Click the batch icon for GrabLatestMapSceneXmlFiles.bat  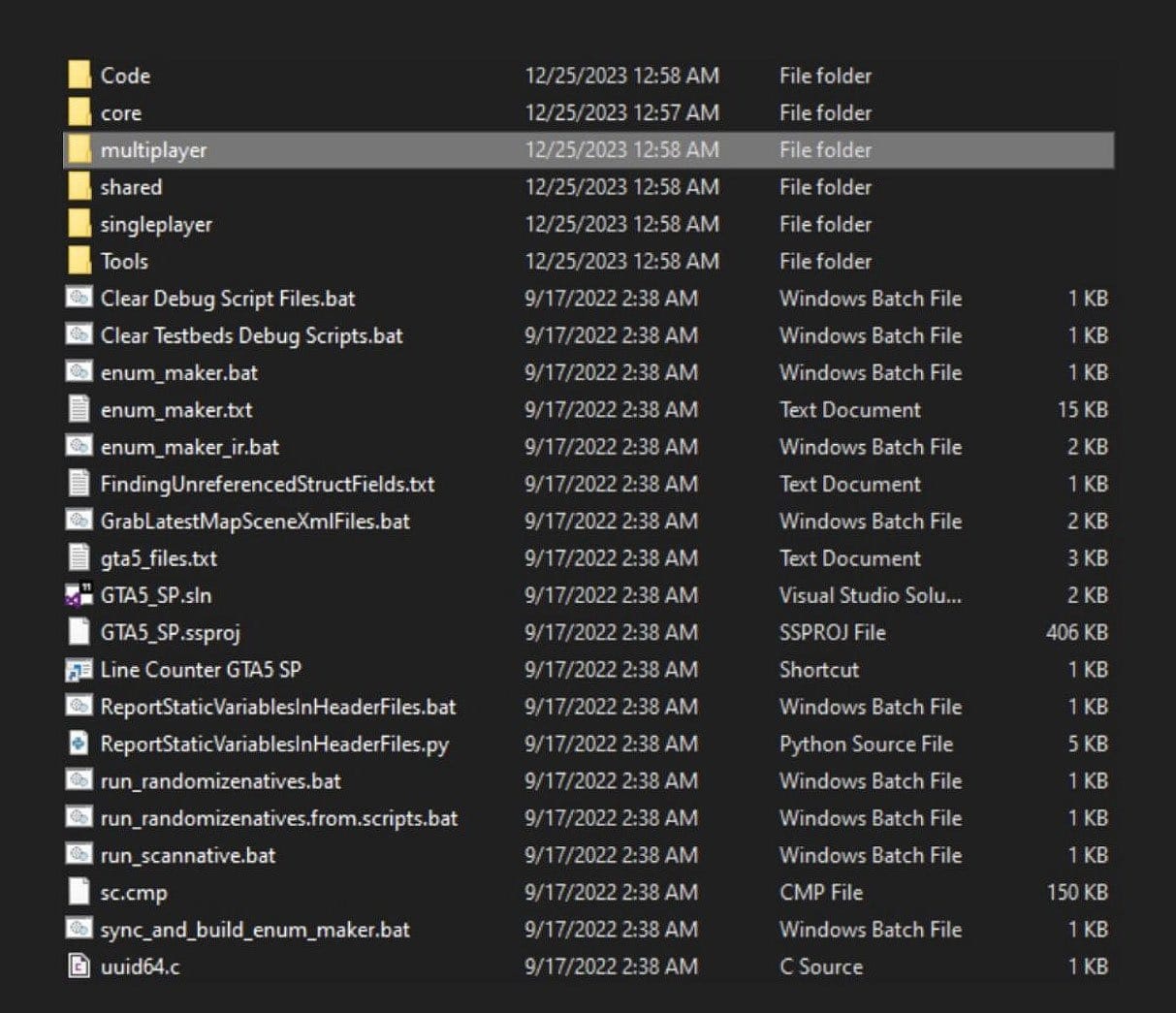point(81,521)
